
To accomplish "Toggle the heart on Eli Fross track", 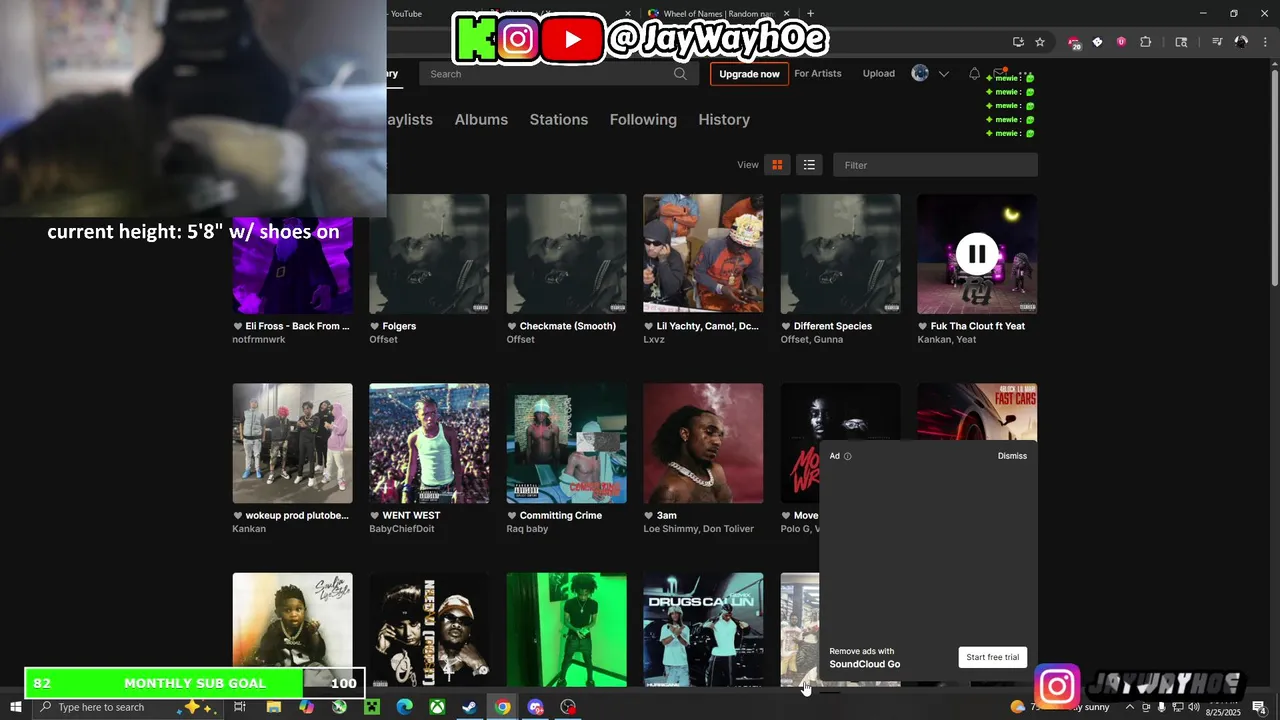I will (x=238, y=326).
